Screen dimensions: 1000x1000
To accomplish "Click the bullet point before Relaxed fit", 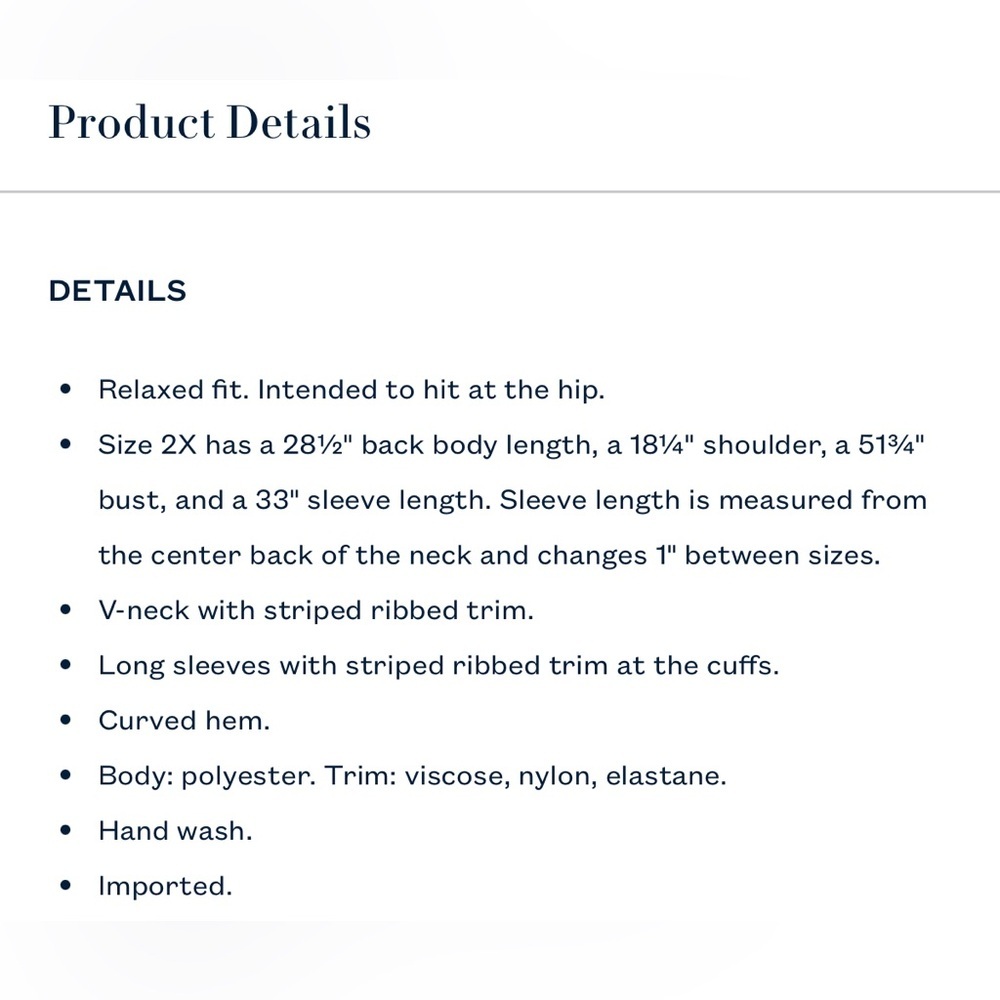I will pos(65,389).
